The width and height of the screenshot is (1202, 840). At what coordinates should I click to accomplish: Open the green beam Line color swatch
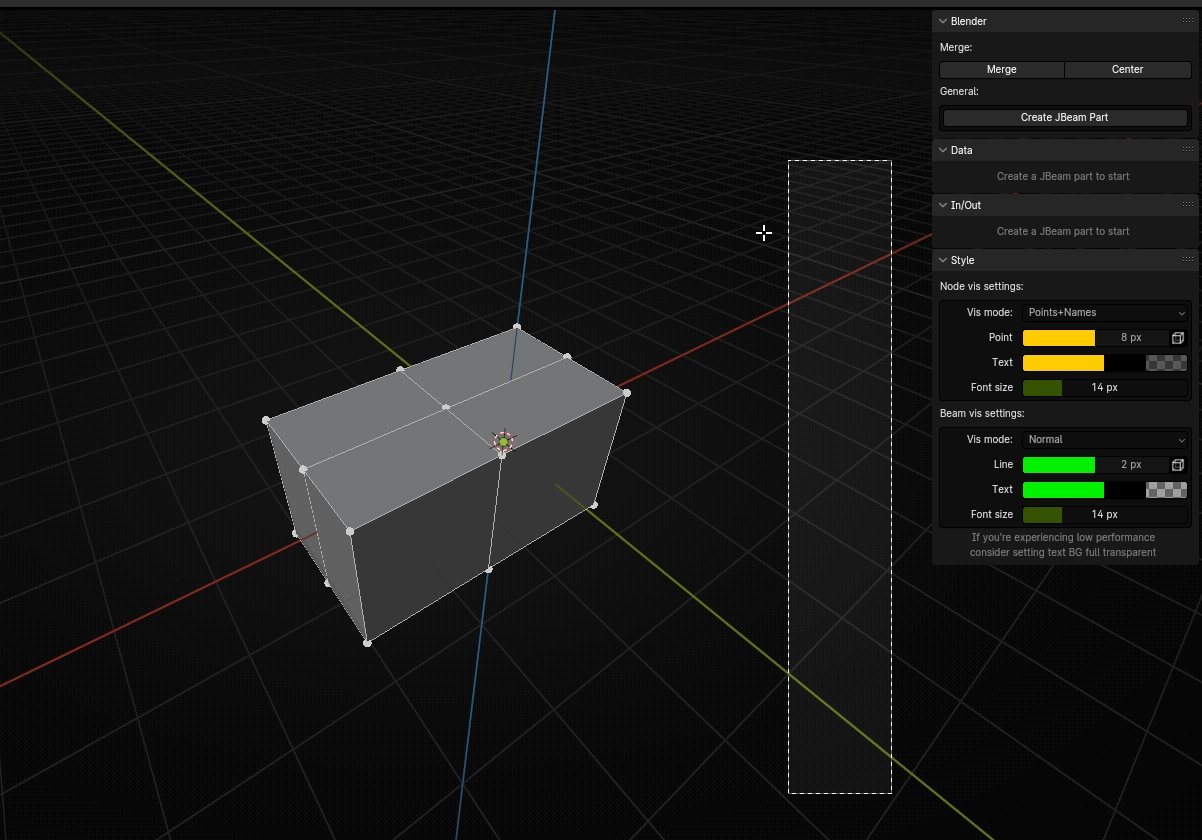(x=1058, y=465)
